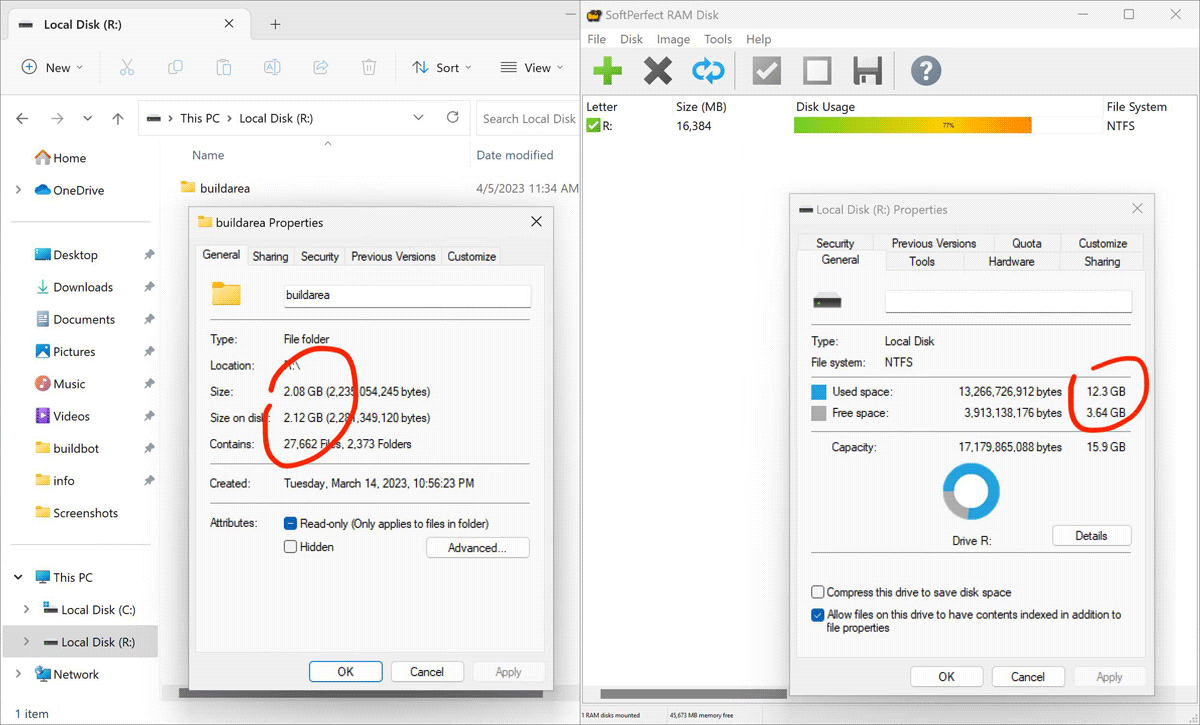Go back with Explorer's left arrow
The image size is (1200, 725).
[23, 118]
